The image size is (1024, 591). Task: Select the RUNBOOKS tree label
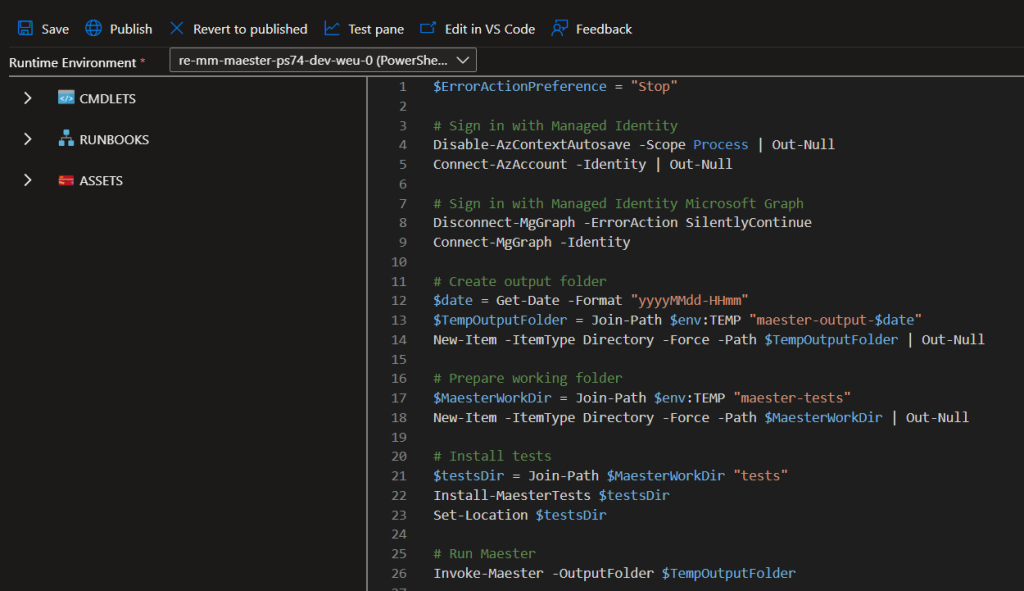click(x=114, y=140)
